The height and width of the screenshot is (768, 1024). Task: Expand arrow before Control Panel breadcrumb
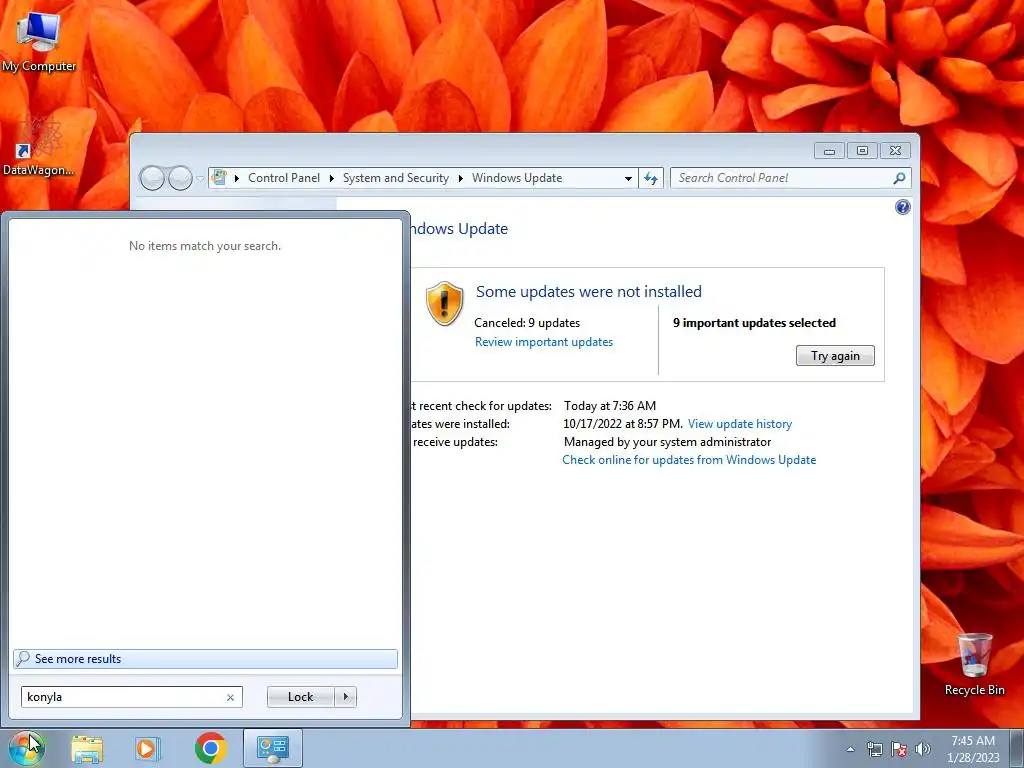click(236, 178)
